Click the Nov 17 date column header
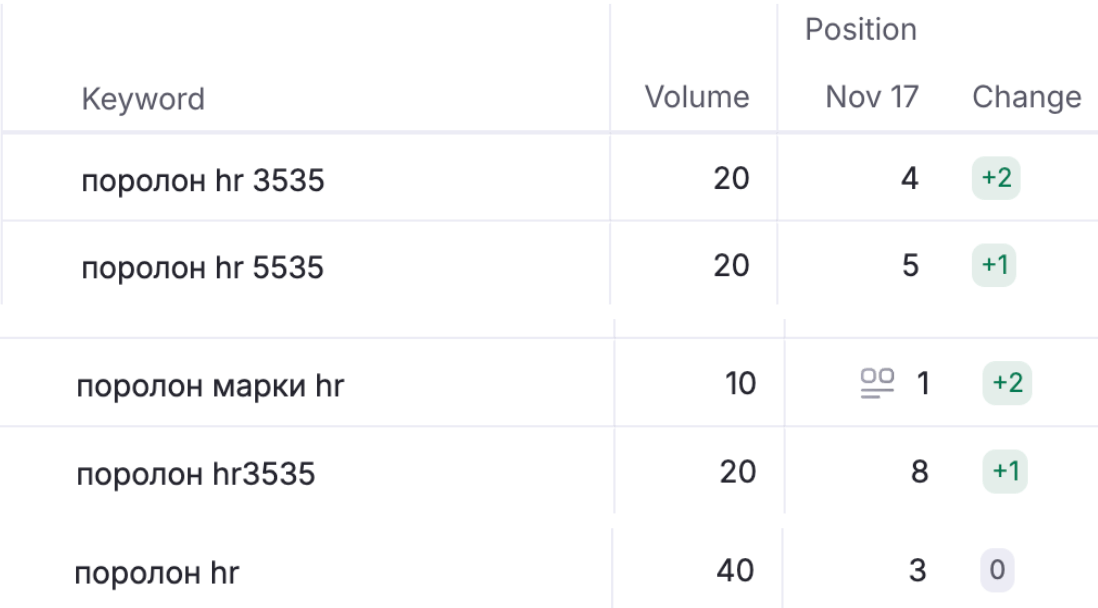The image size is (1098, 608). [871, 97]
